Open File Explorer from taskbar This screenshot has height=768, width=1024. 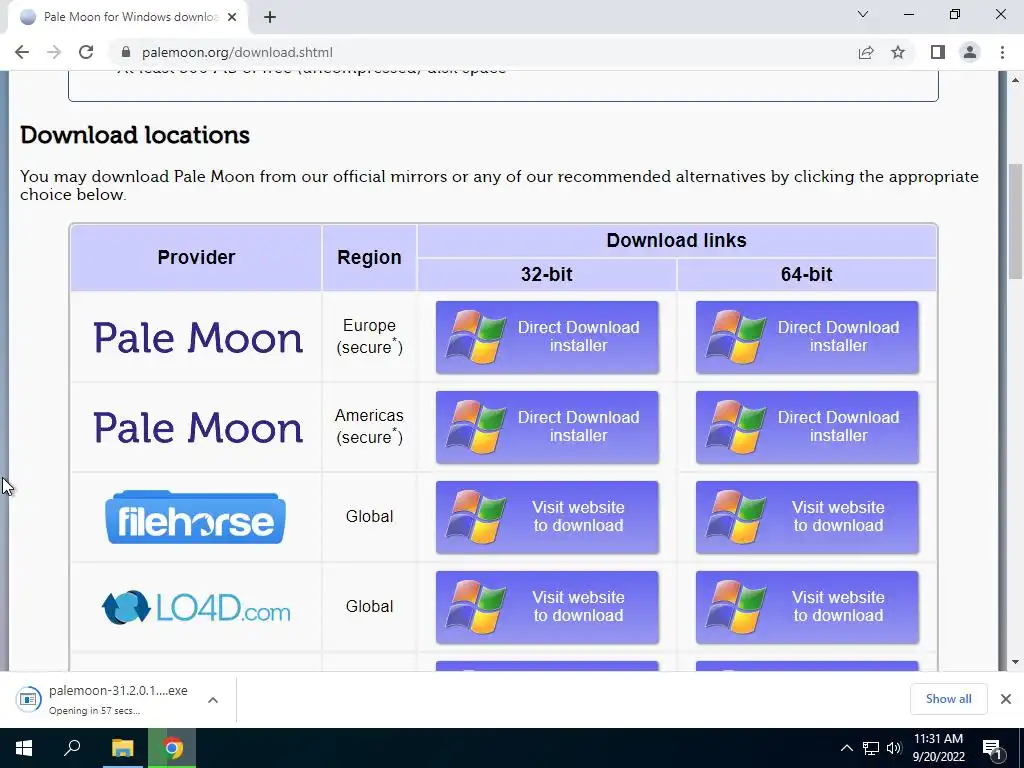[122, 748]
